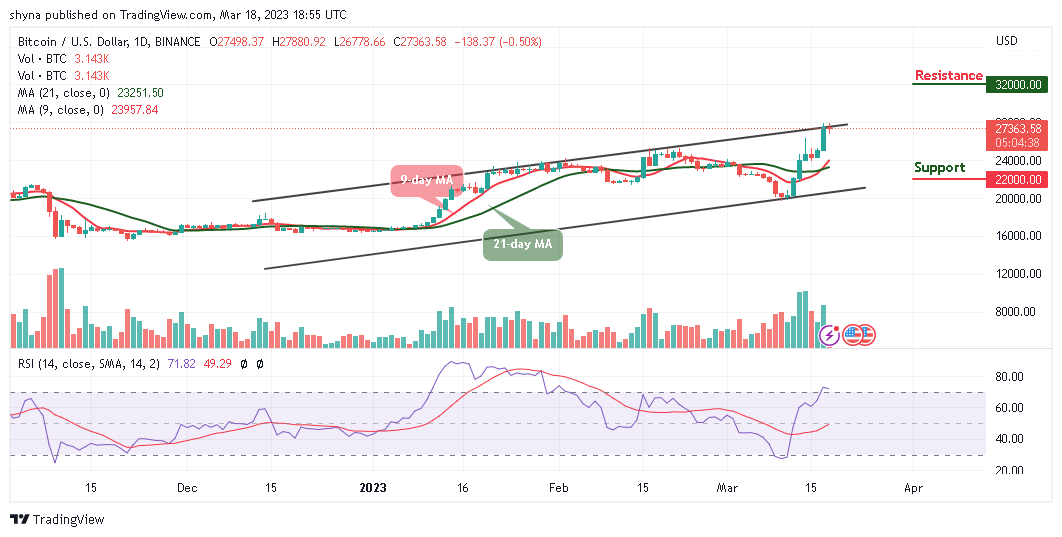
Task: Click the Resistance text label
Action: [x=948, y=75]
